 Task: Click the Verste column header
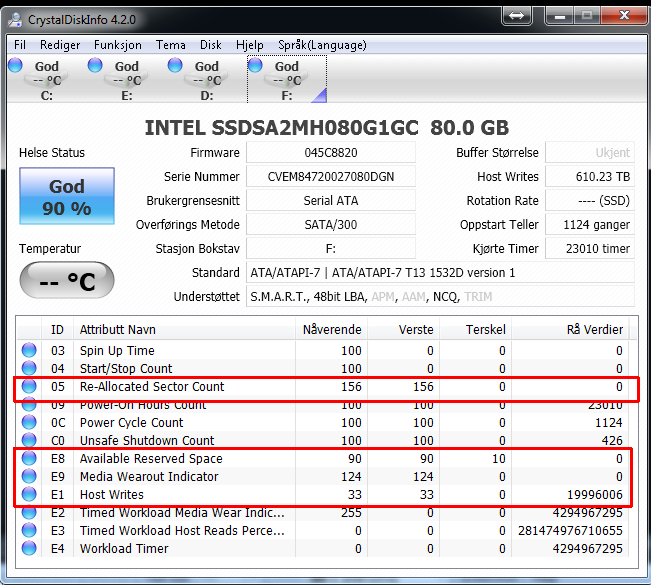(x=404, y=329)
